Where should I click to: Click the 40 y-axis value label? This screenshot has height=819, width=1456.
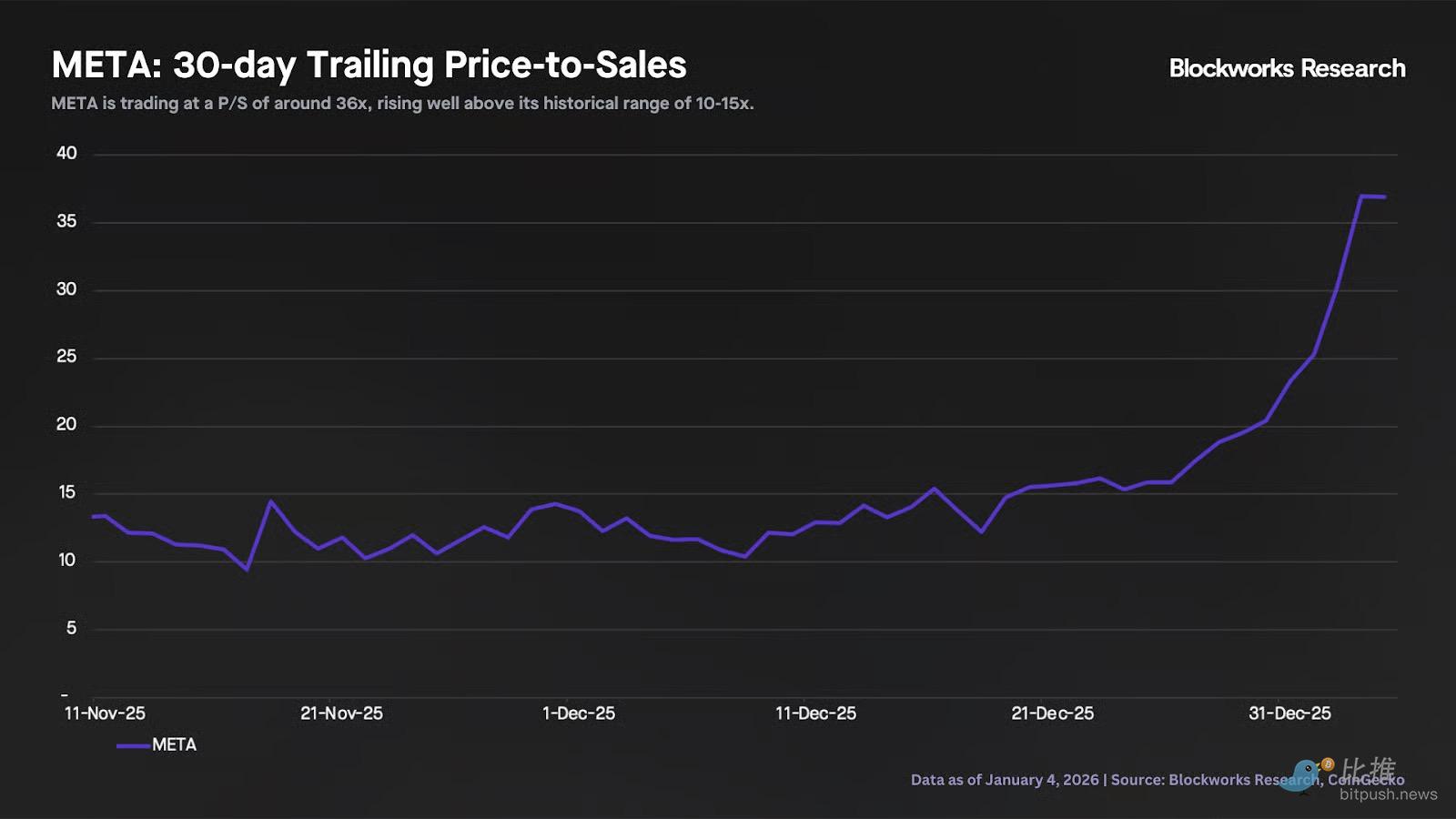click(66, 153)
